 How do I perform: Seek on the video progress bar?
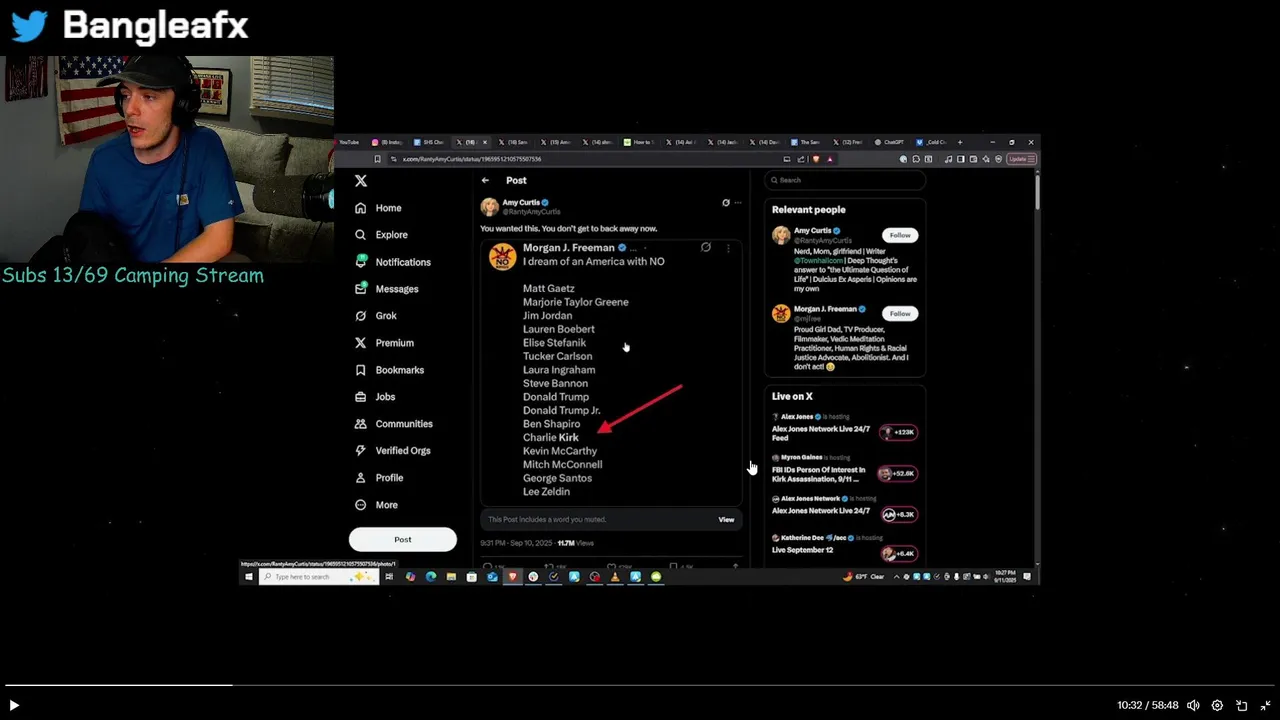640,685
